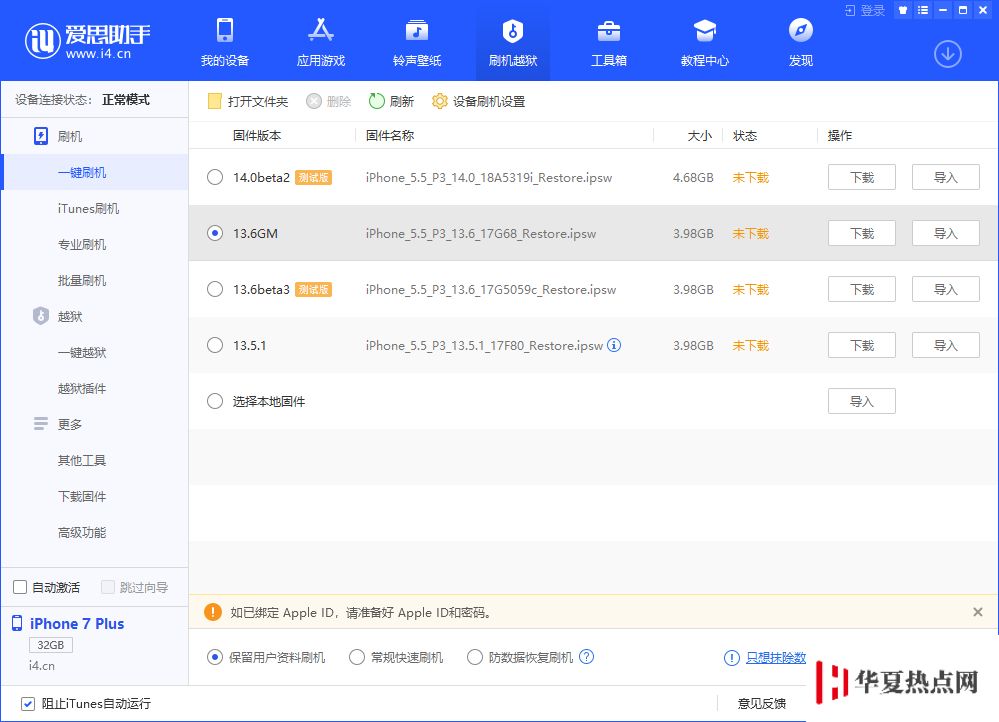Open 铃声壁纸 ringtones and wallpapers section
The height and width of the screenshot is (722, 999).
pyautogui.click(x=417, y=42)
